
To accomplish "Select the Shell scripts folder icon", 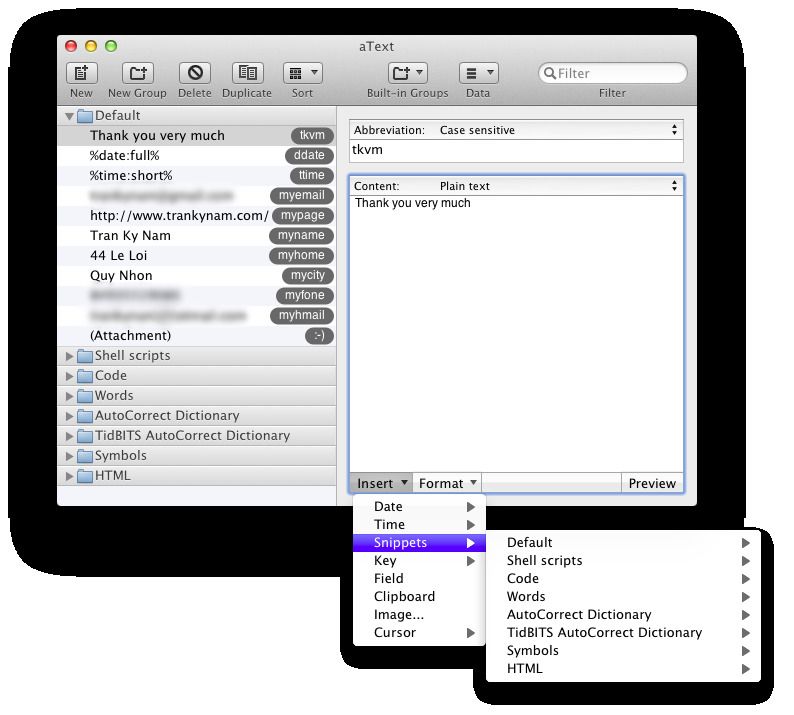I will point(85,356).
